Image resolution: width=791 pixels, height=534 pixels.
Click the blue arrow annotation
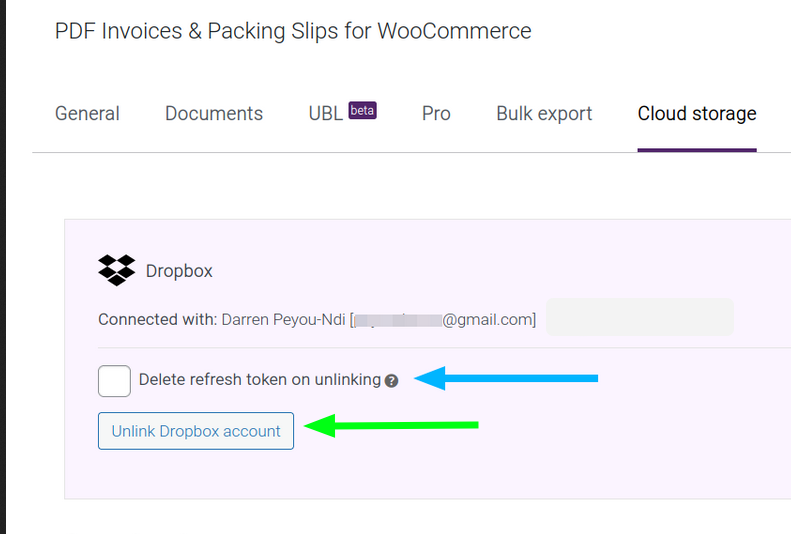pyautogui.click(x=505, y=378)
